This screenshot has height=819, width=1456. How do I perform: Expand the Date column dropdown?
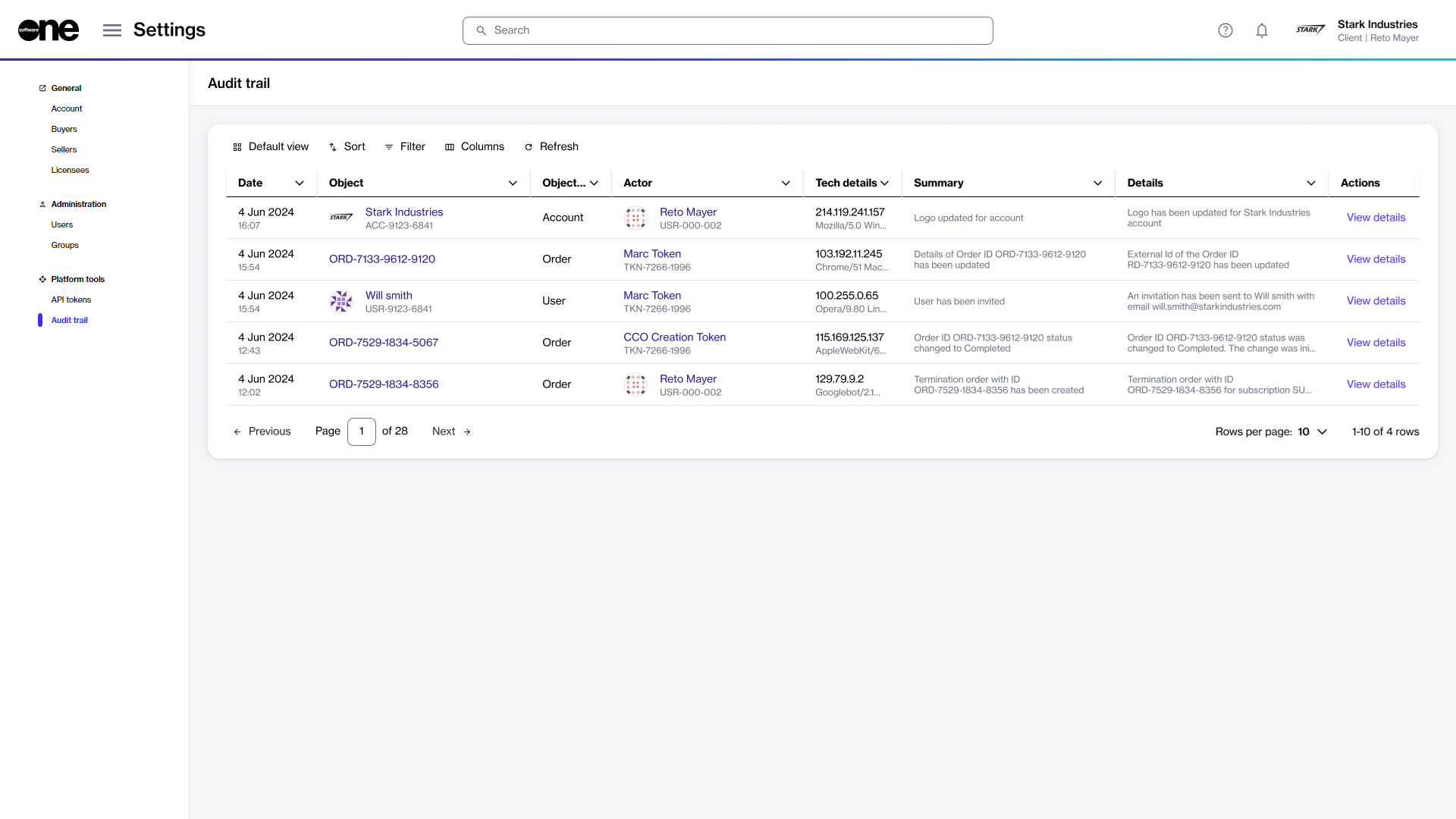tap(300, 184)
